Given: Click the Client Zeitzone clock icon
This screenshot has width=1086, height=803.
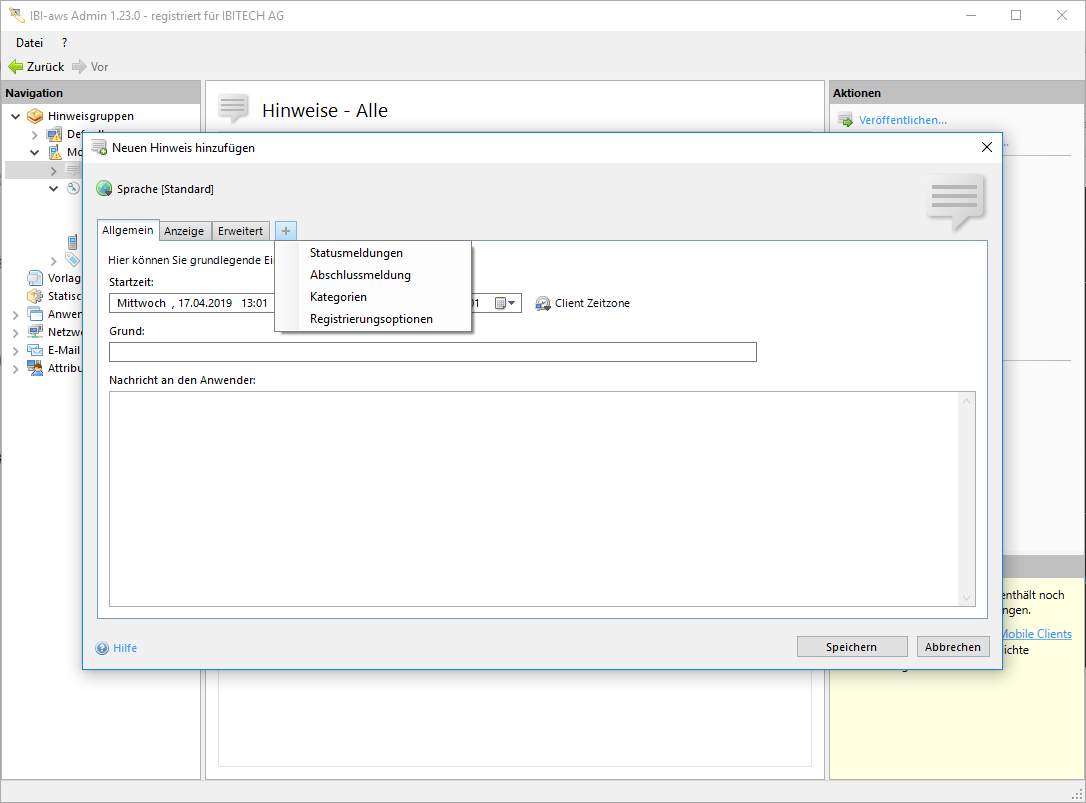Looking at the screenshot, I should (x=543, y=303).
